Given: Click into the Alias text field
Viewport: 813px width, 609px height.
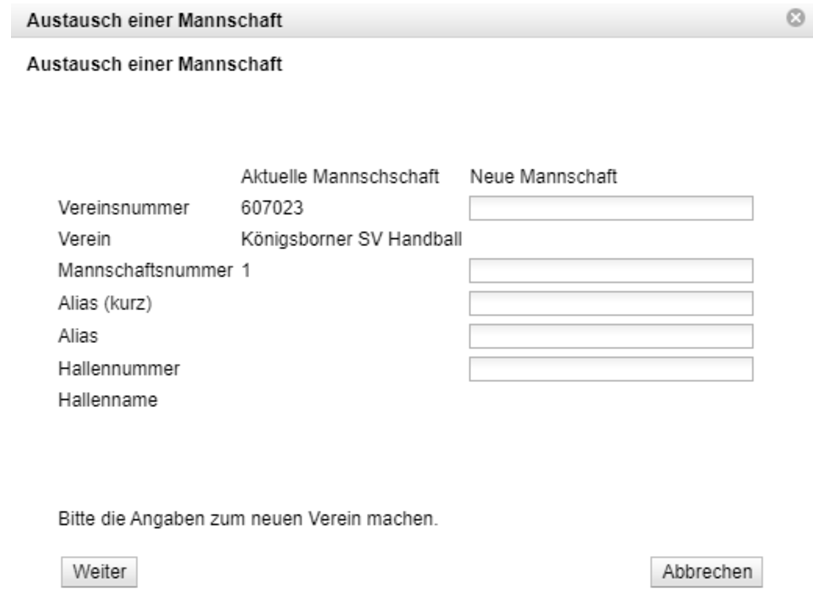Looking at the screenshot, I should tap(610, 337).
